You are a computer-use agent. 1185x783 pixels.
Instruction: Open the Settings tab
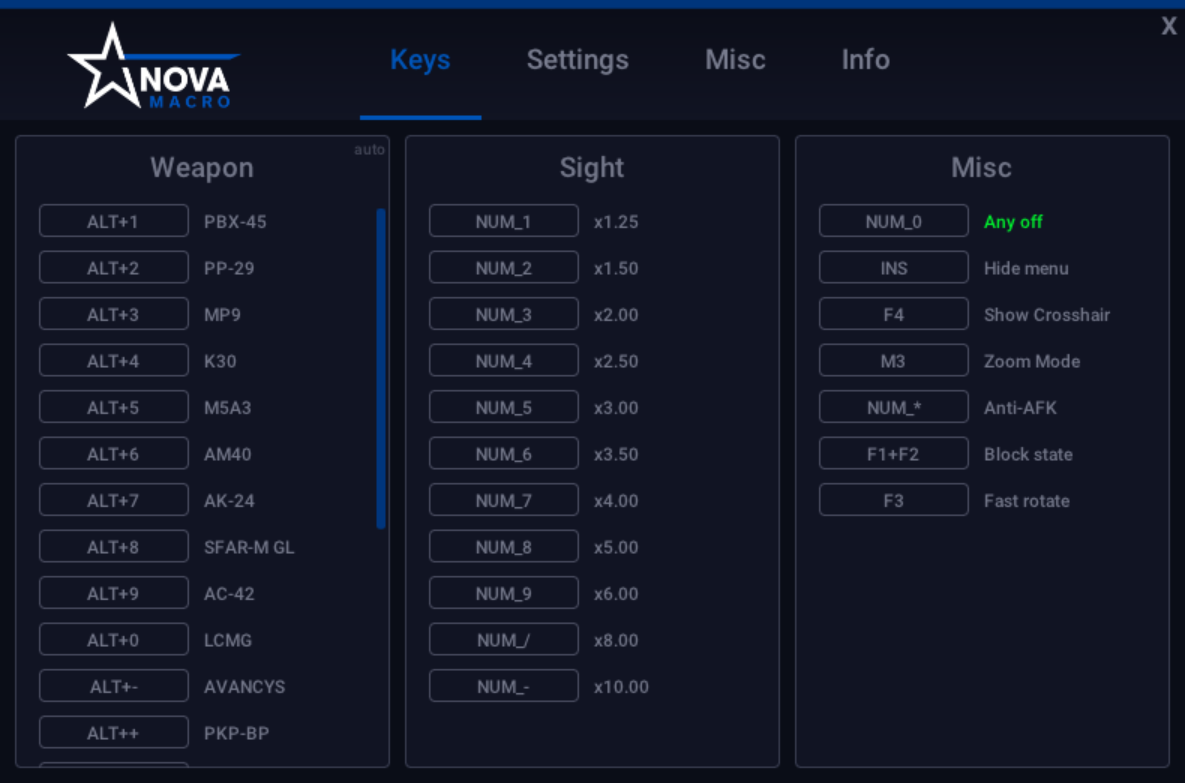coord(577,60)
